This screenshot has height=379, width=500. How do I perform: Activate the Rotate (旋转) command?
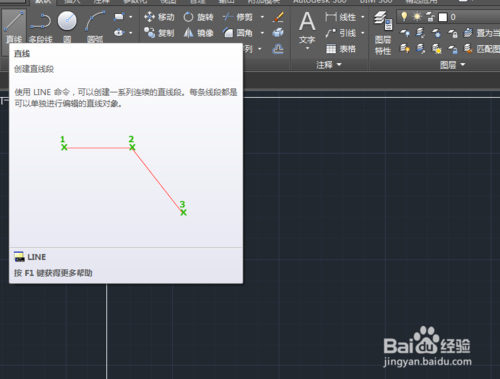coord(198,17)
